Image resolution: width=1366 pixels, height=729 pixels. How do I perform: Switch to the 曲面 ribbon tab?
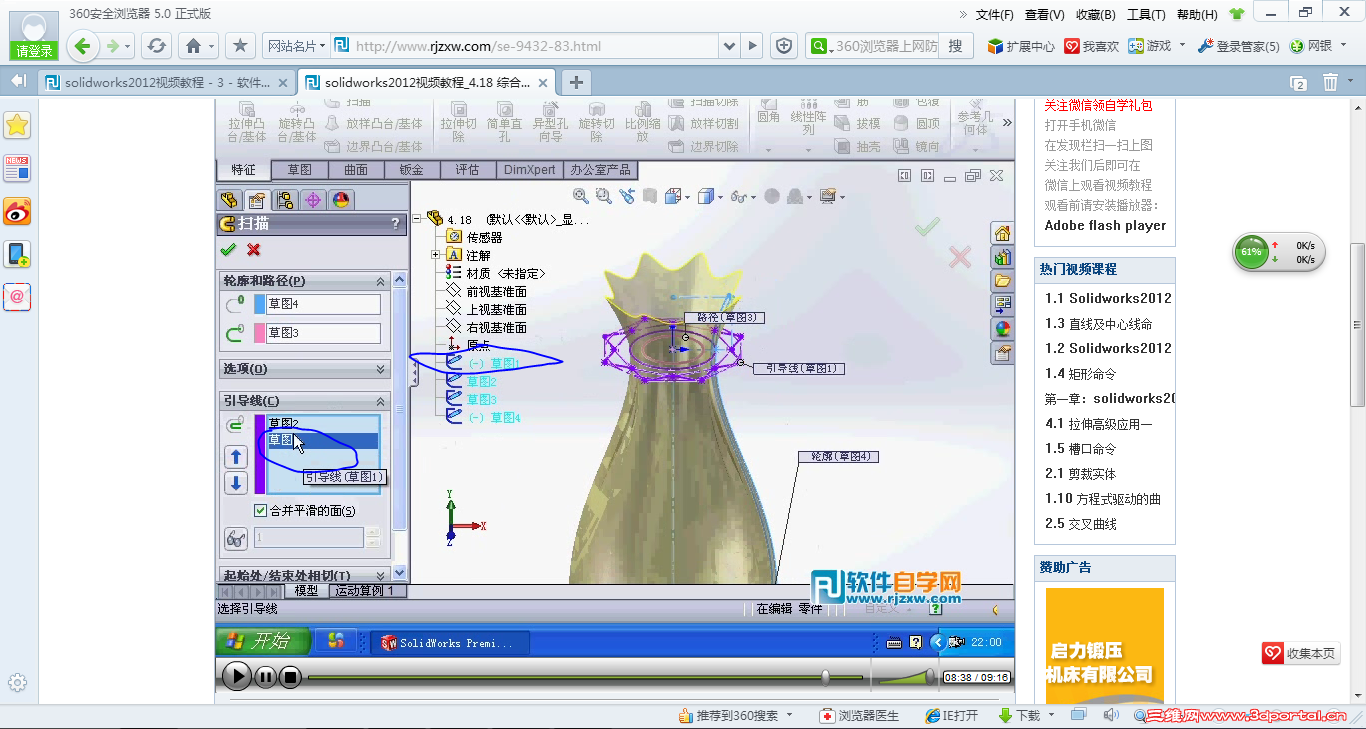356,170
